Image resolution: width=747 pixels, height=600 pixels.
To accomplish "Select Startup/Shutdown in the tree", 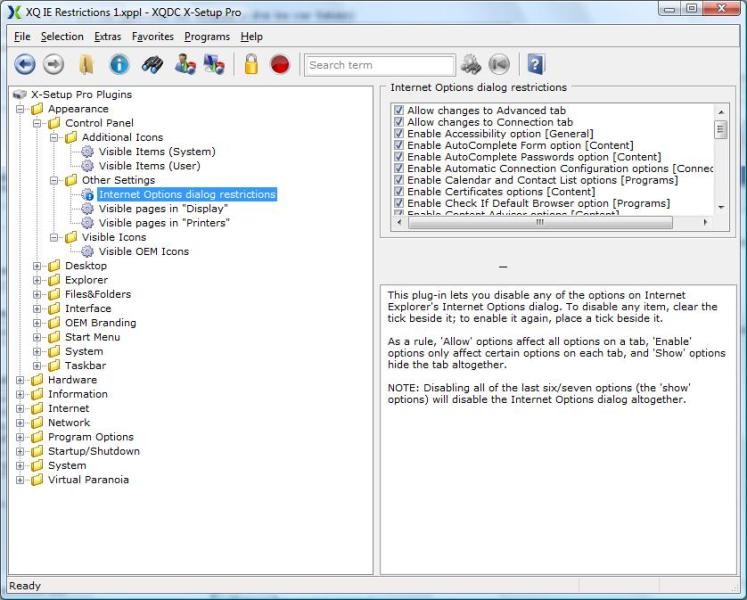I will pos(94,451).
